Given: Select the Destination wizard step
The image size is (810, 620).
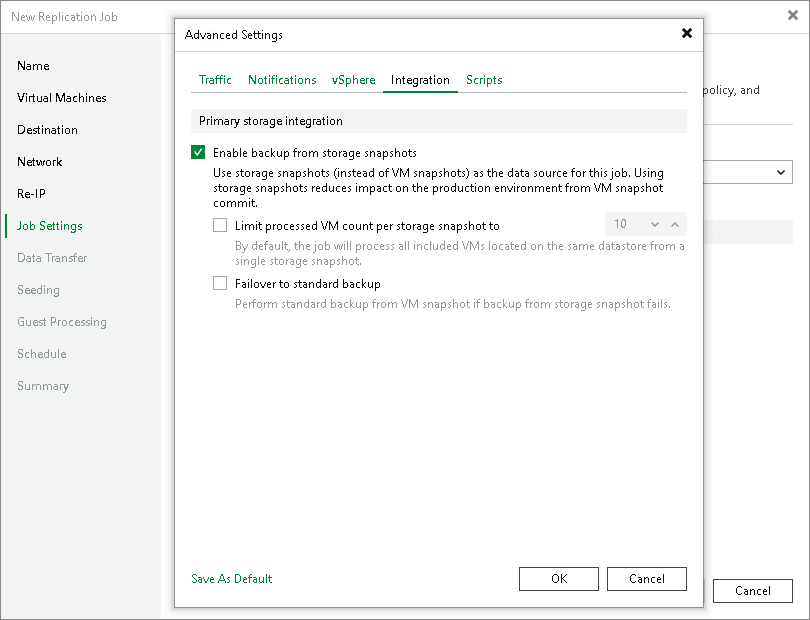Looking at the screenshot, I should (x=47, y=130).
